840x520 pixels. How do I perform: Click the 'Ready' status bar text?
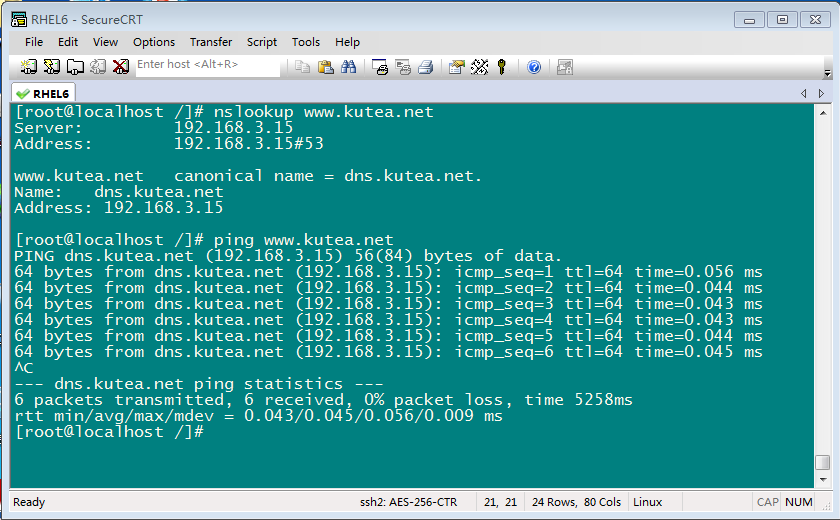click(29, 502)
